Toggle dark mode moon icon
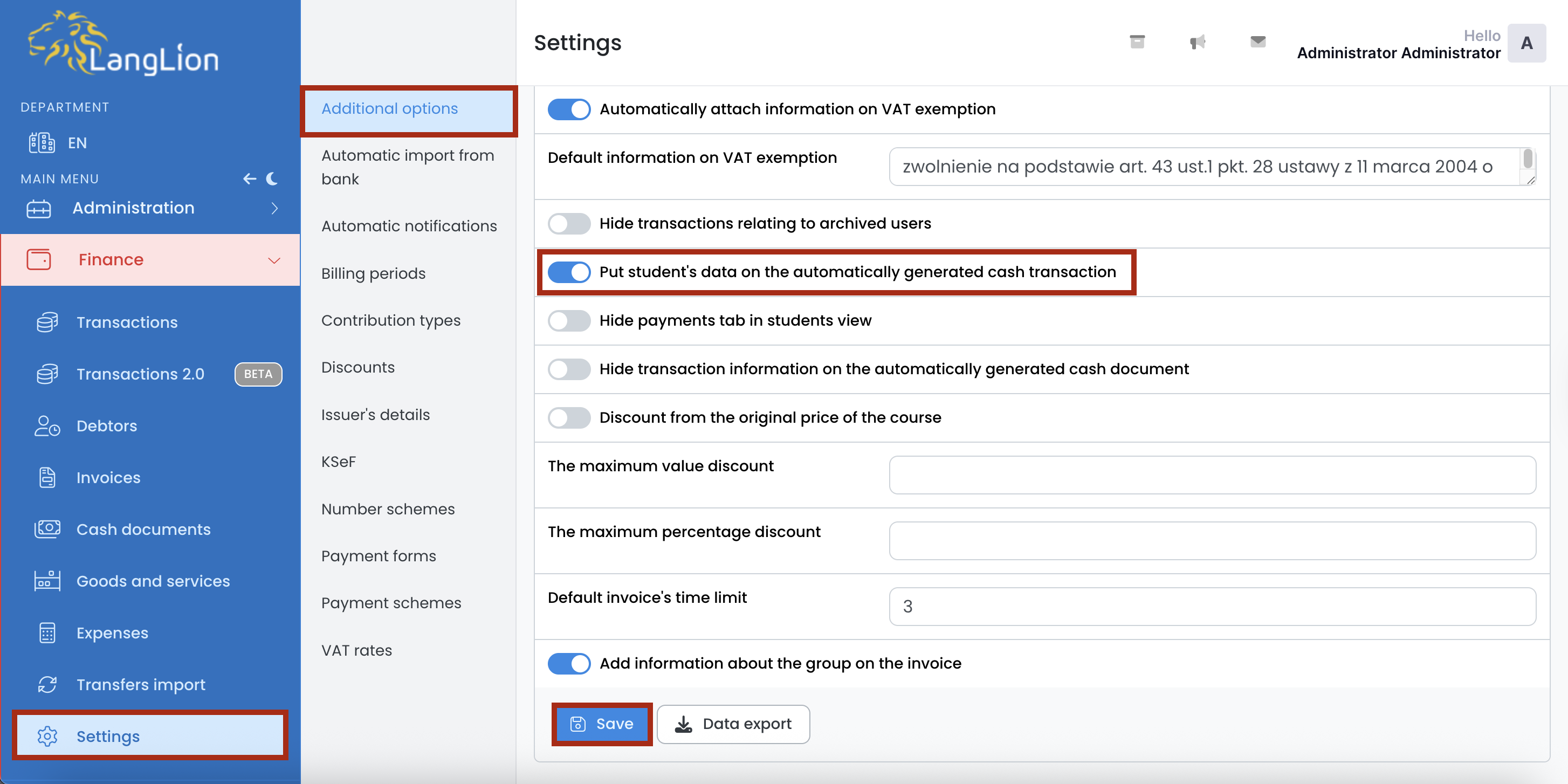Screen dimensions: 1568x784 (272, 178)
